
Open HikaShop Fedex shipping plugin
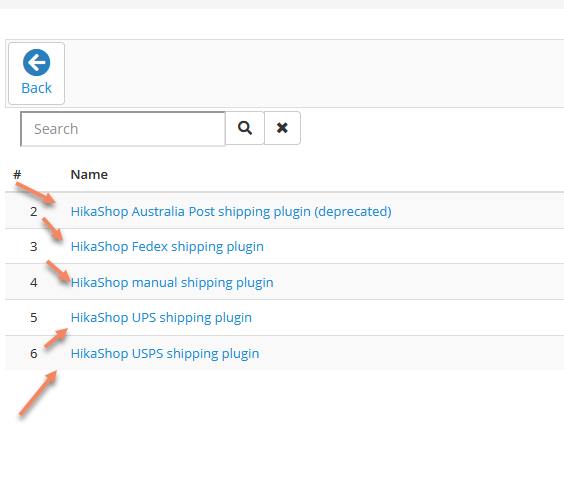pos(167,247)
